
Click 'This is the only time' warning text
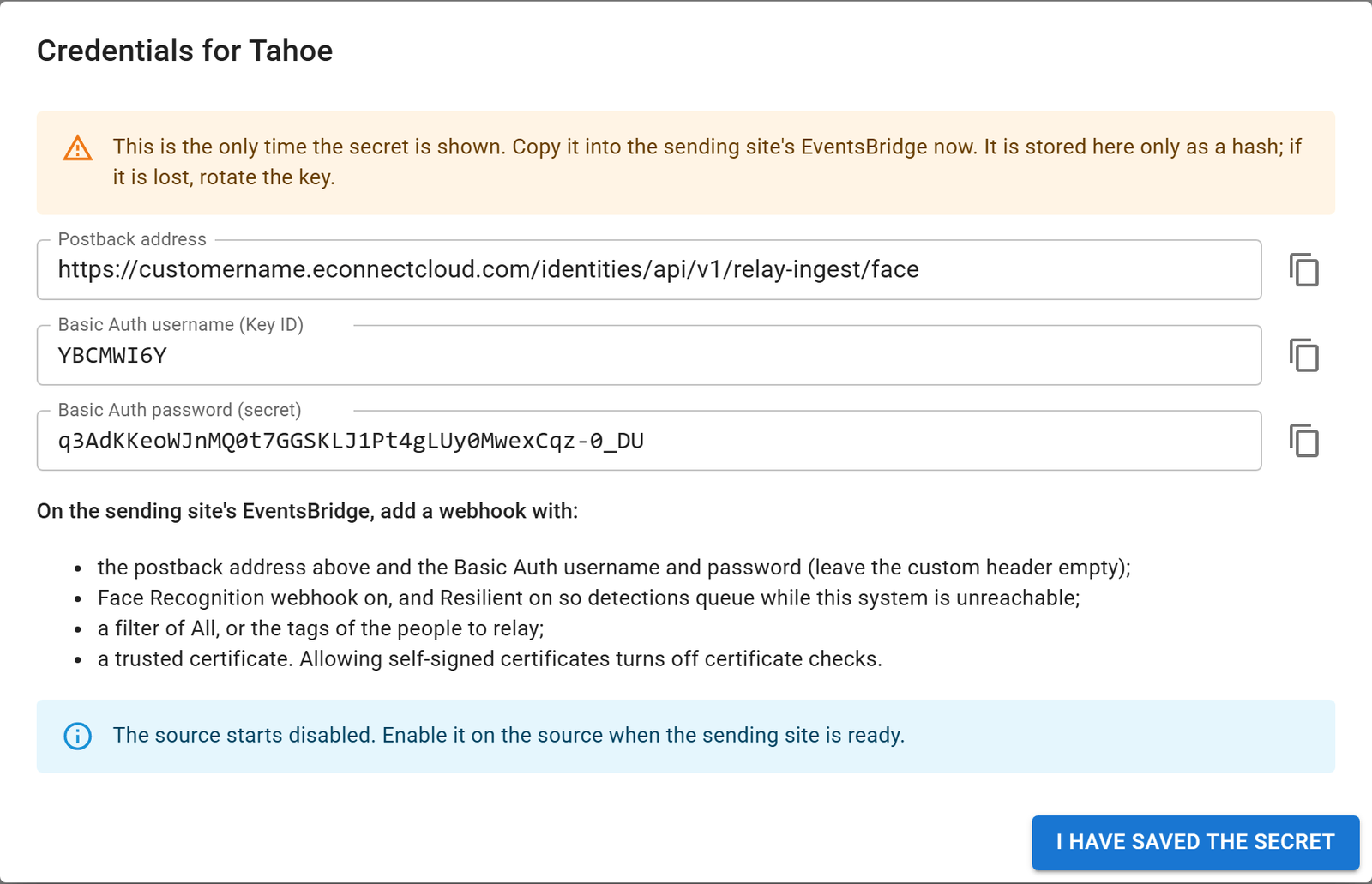click(707, 162)
